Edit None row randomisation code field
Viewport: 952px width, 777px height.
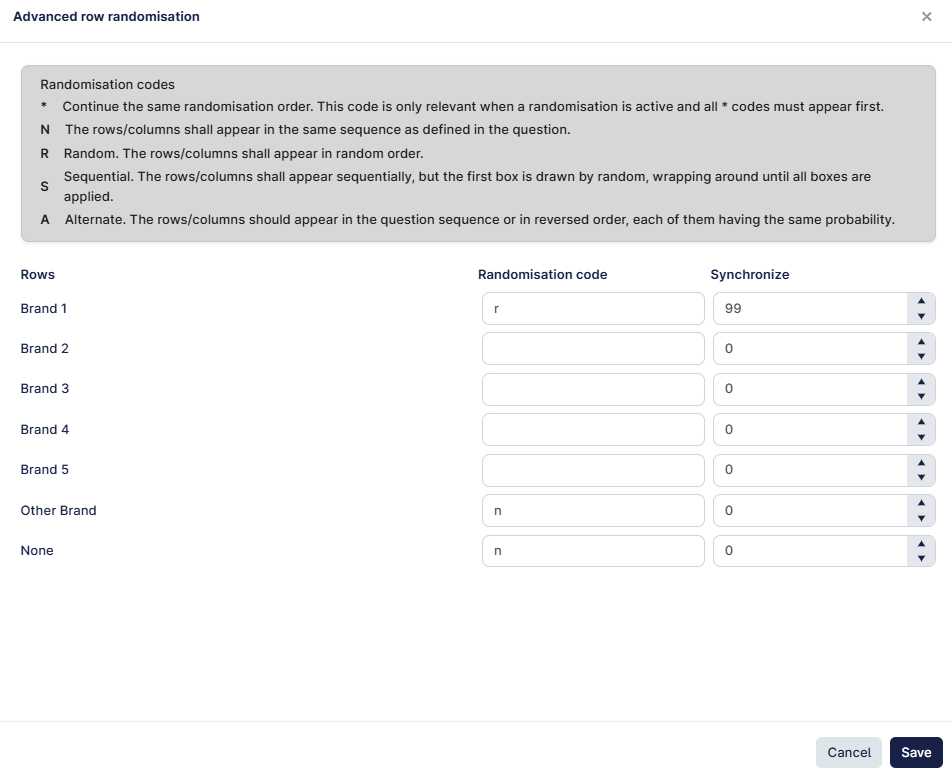coord(593,551)
